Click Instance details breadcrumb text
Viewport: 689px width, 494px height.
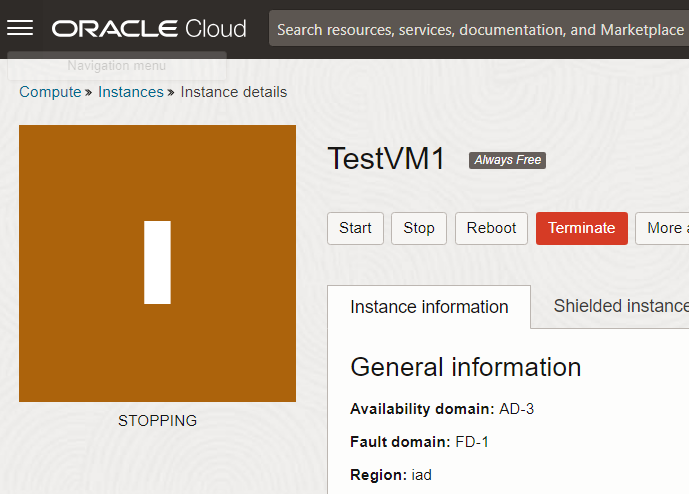[233, 92]
